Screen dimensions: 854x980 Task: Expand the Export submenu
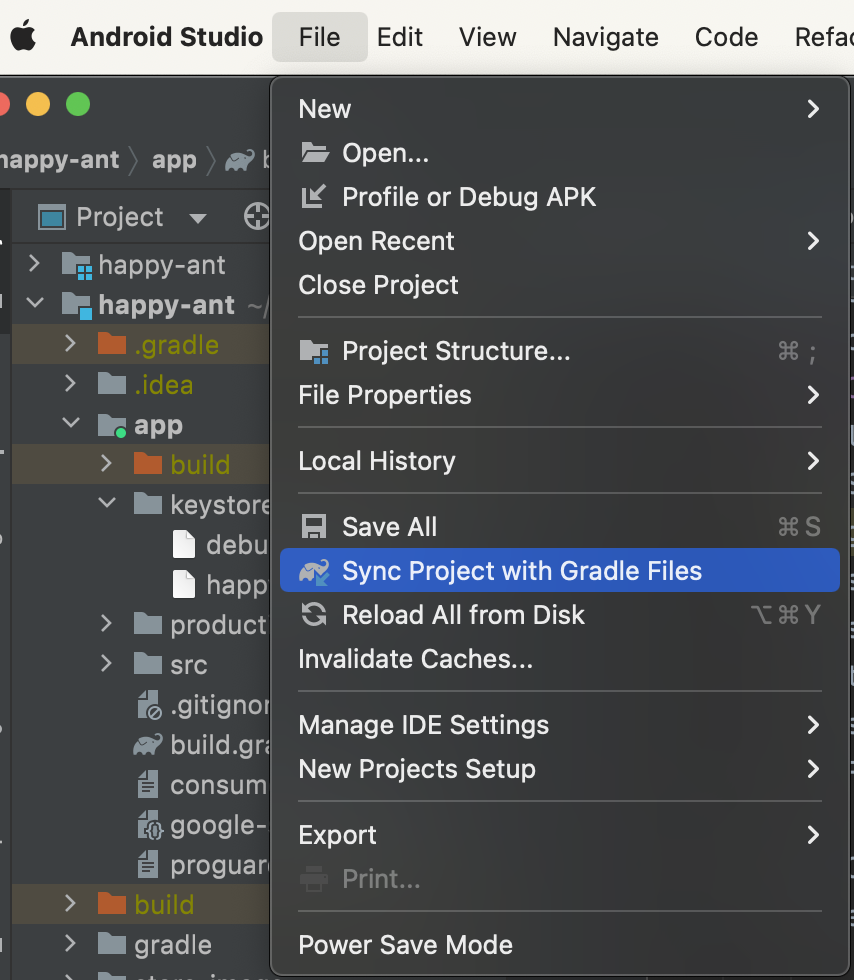[560, 835]
